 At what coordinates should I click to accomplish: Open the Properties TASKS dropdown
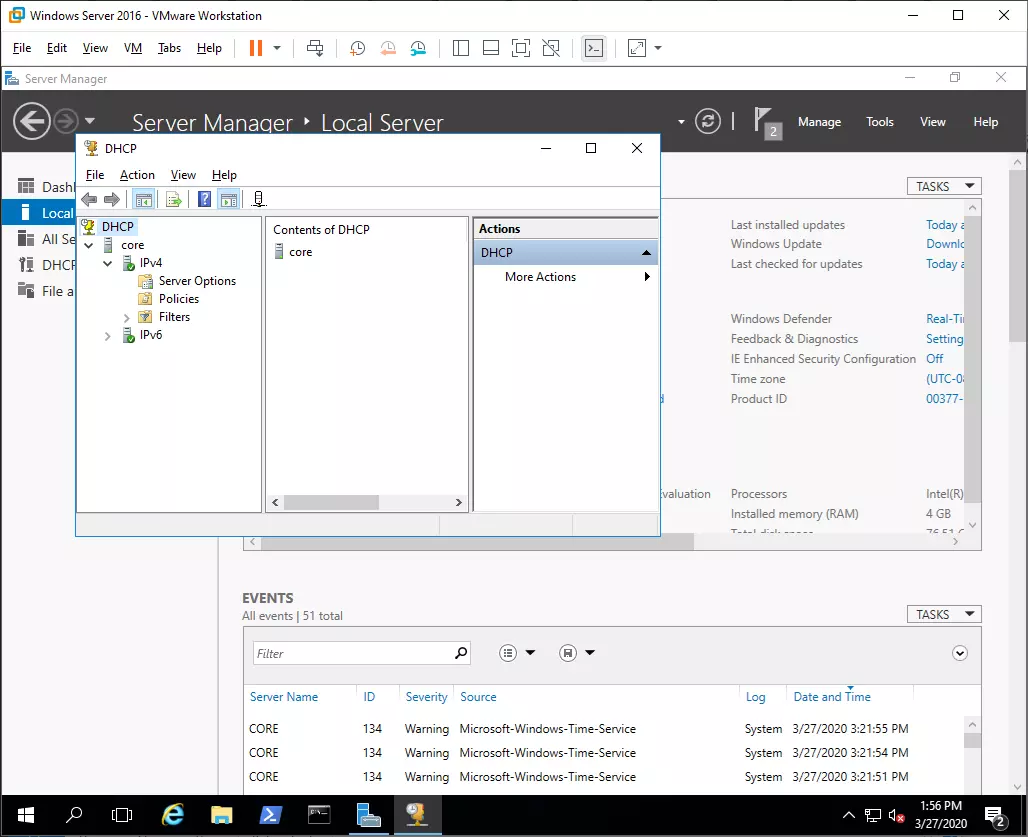pos(944,186)
